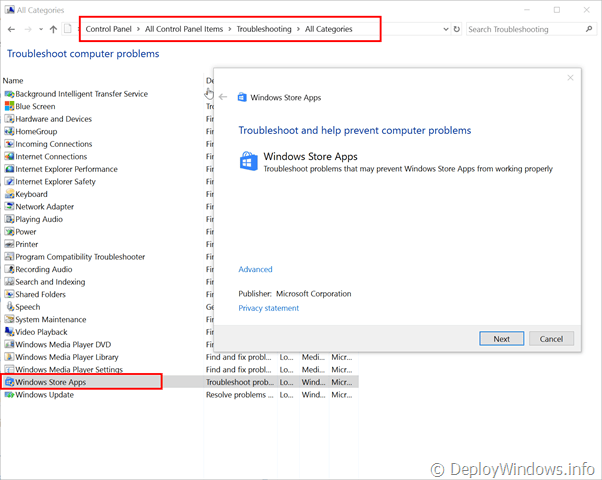Click the Playing Audio icon
602x480 pixels.
(x=9, y=219)
